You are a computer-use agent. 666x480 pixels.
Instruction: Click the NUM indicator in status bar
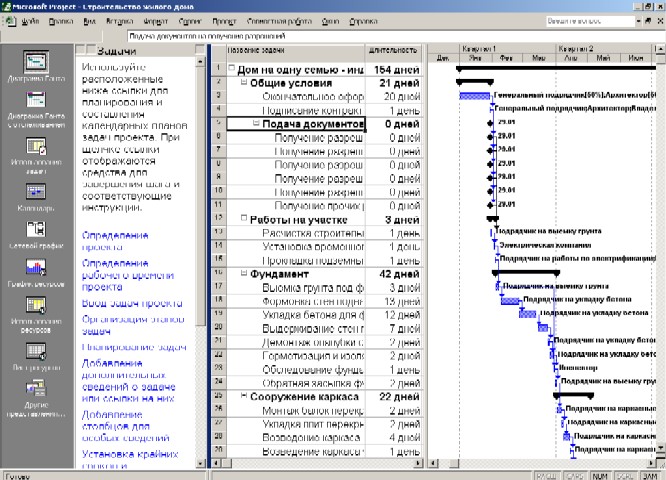pyautogui.click(x=600, y=476)
